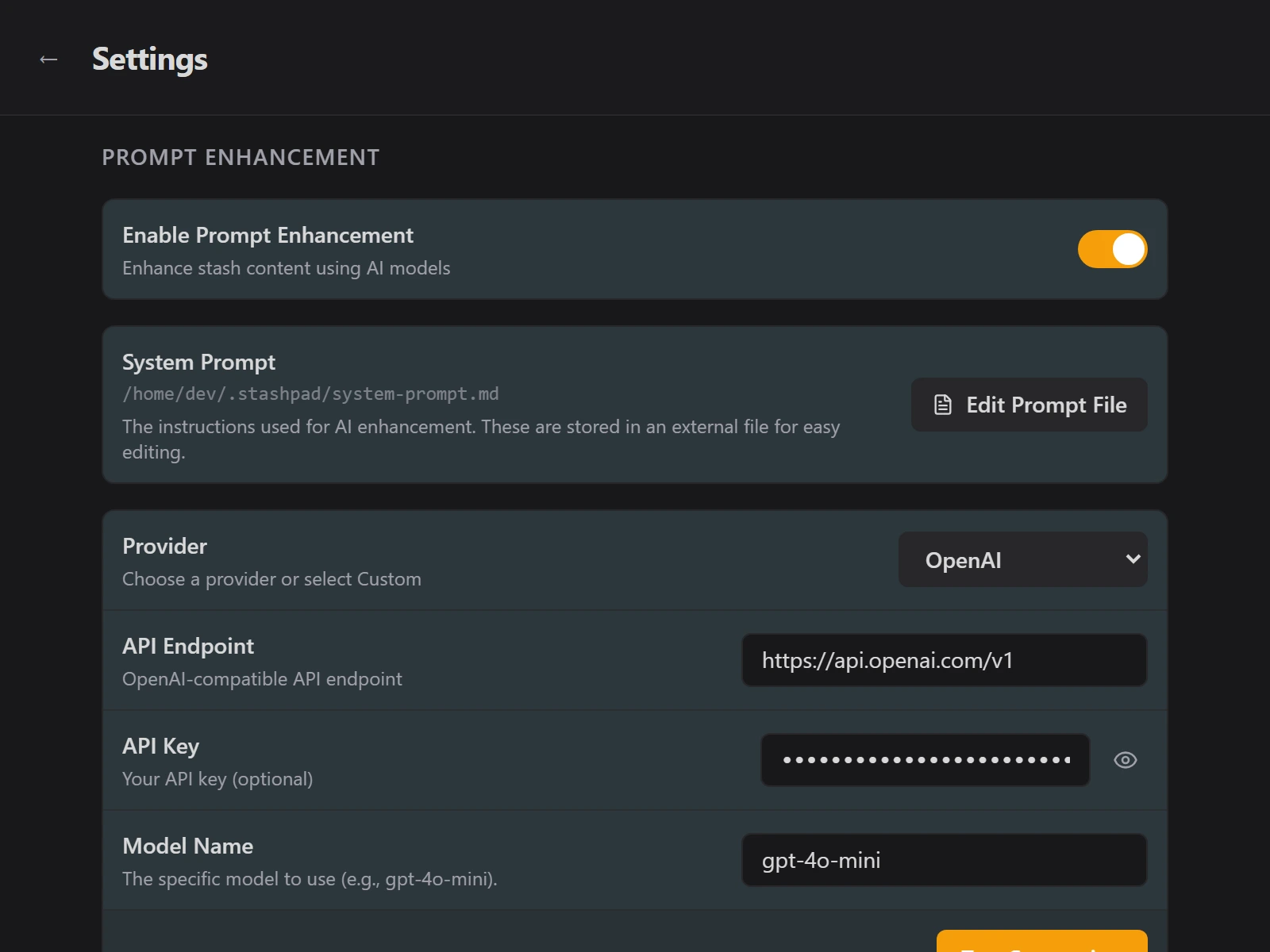Show API key with the eye icon
This screenshot has width=1270, height=952.
tap(1126, 760)
